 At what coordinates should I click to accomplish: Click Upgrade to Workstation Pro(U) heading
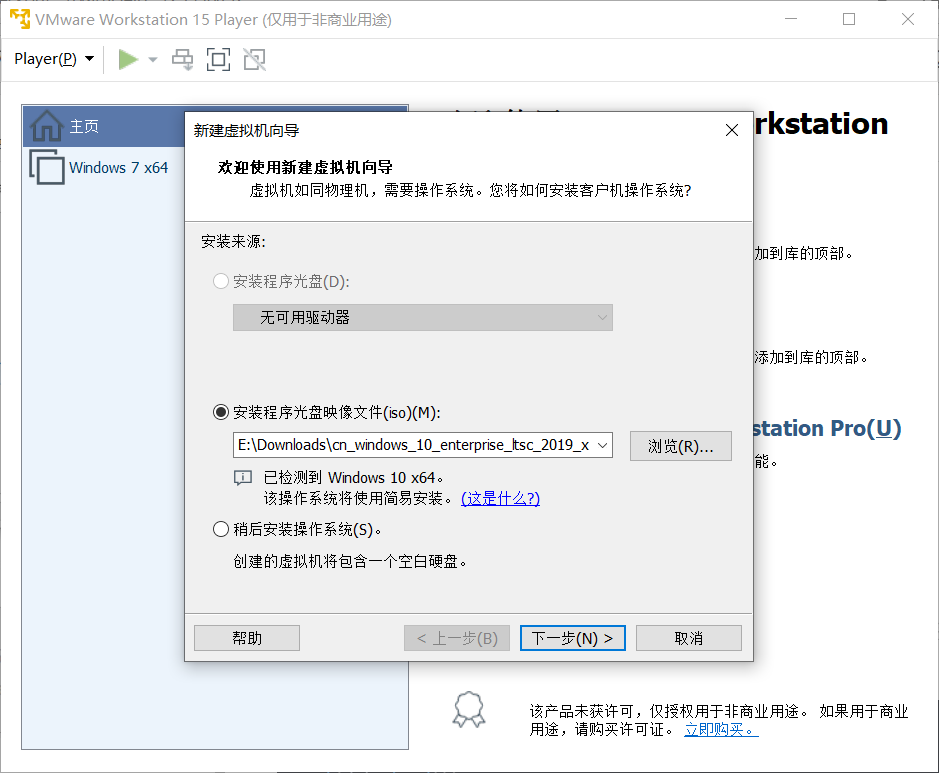click(x=827, y=428)
